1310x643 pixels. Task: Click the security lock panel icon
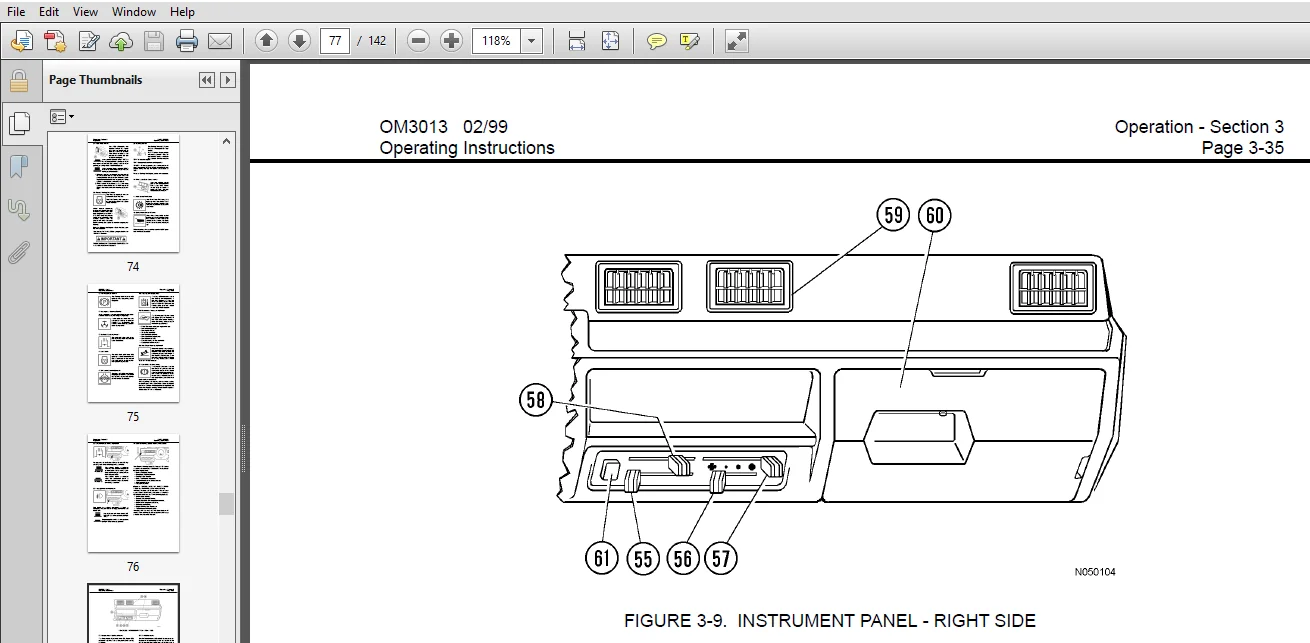[x=18, y=81]
